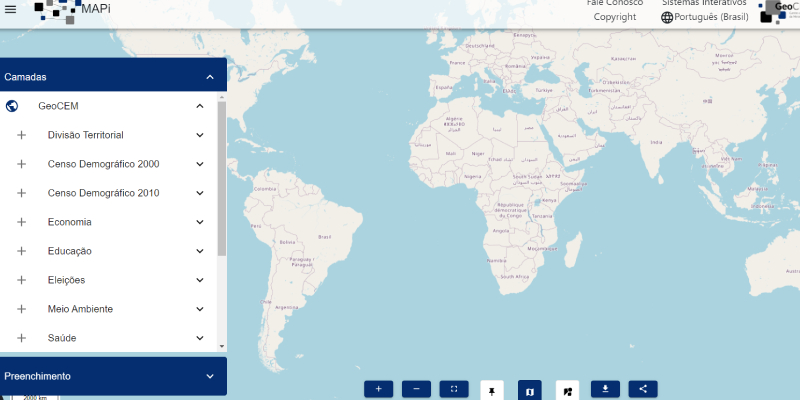Open the Copyright link
The image size is (800, 400).
(615, 17)
